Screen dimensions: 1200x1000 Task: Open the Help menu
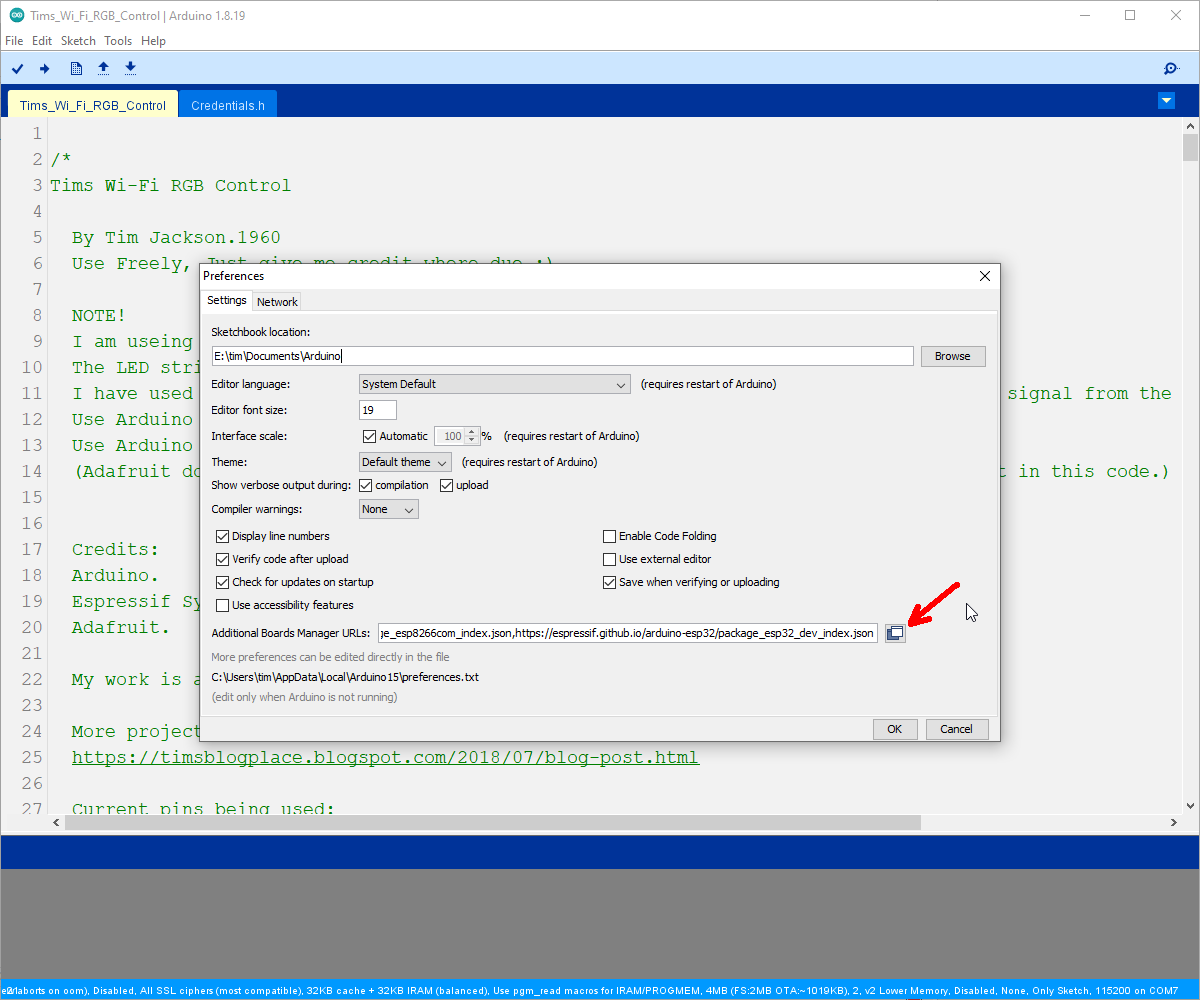[x=153, y=41]
